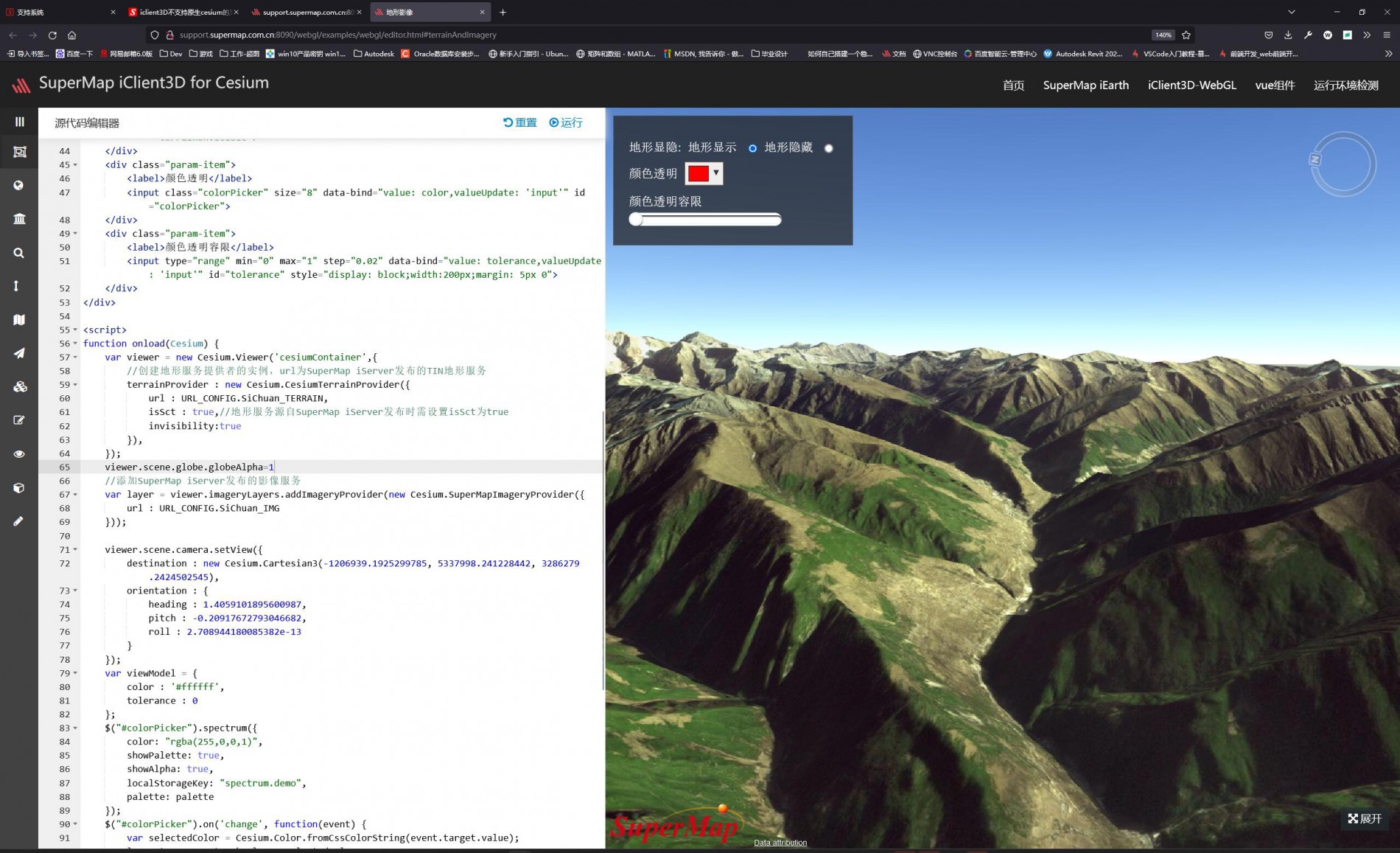Open the browser hamburger application menu
The height and width of the screenshot is (853, 1400).
tap(1387, 35)
